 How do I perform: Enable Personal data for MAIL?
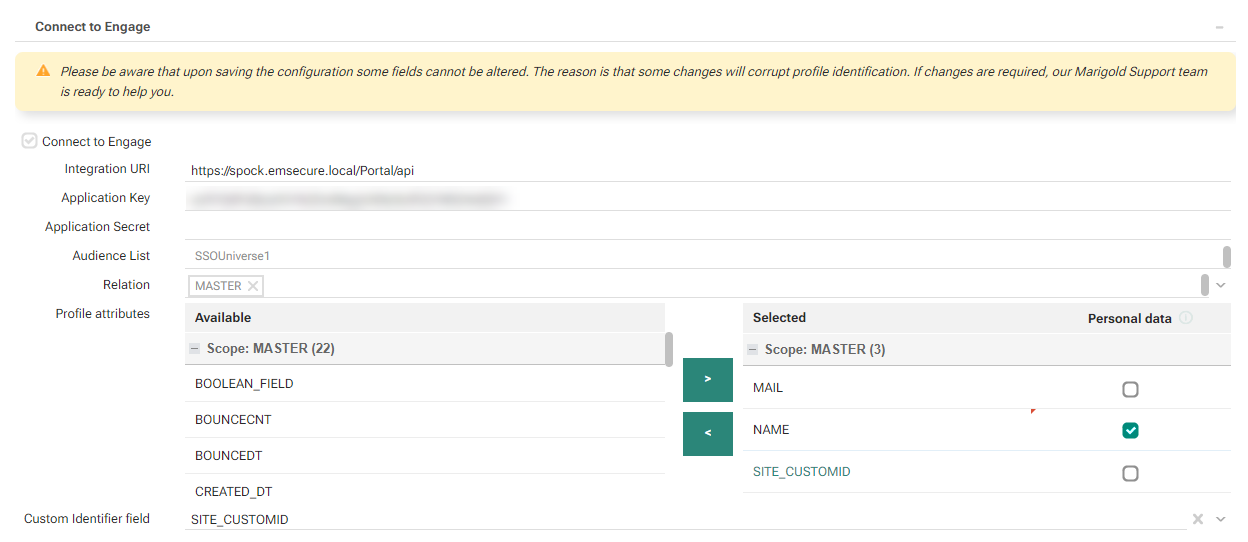point(1130,389)
